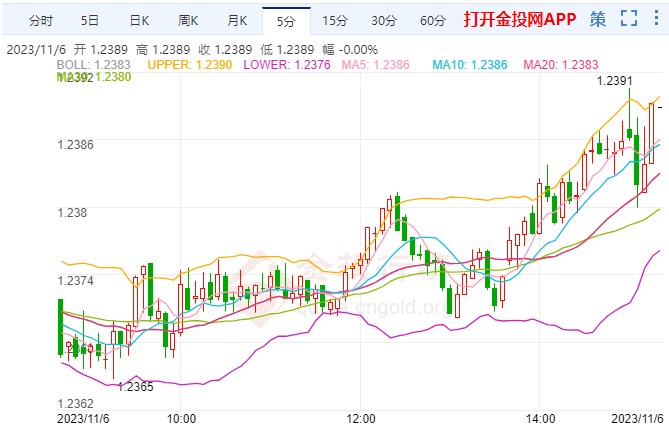Click the 开 1.2389 open value
669x424 pixels.
click(101, 50)
